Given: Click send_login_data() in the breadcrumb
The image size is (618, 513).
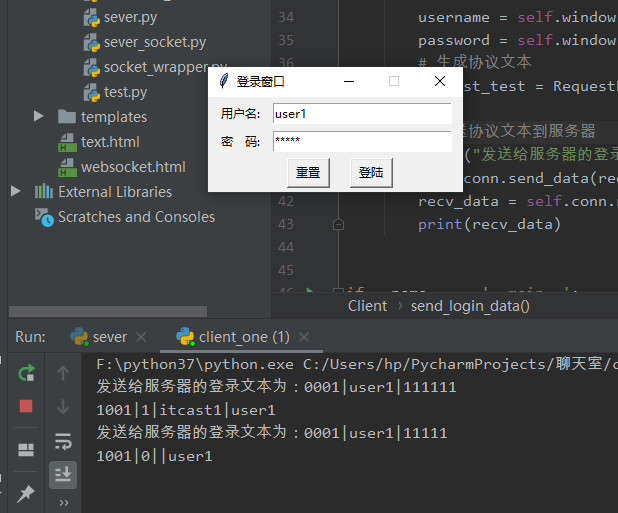Looking at the screenshot, I should [x=470, y=306].
